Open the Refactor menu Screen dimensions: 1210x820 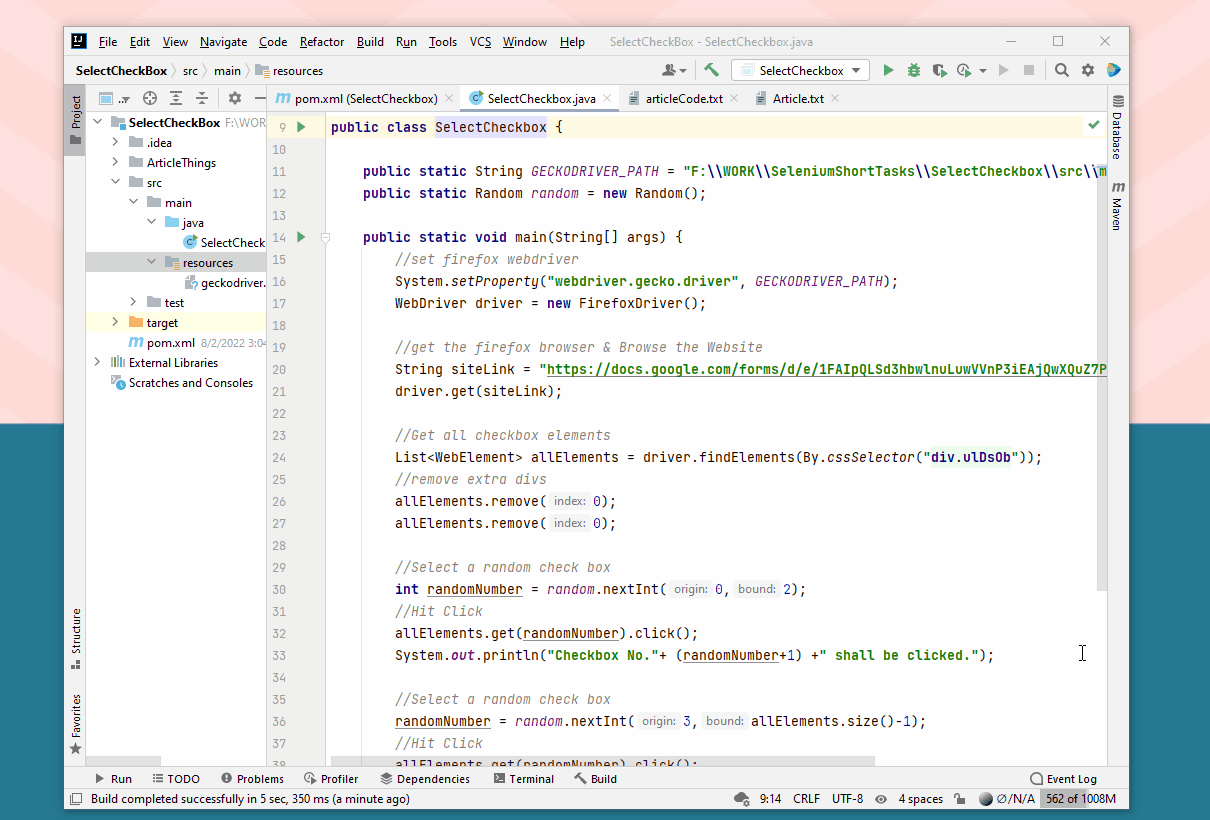pos(322,42)
